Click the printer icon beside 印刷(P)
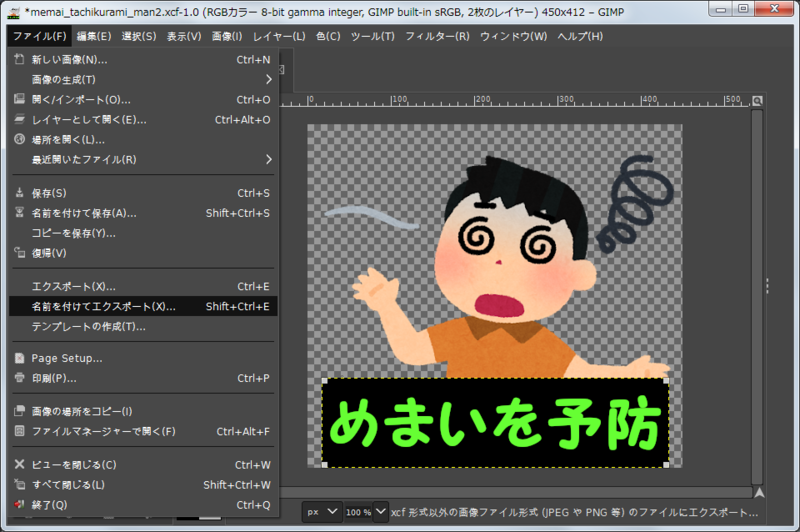Screen dimensions: 800x532 (x=19, y=378)
